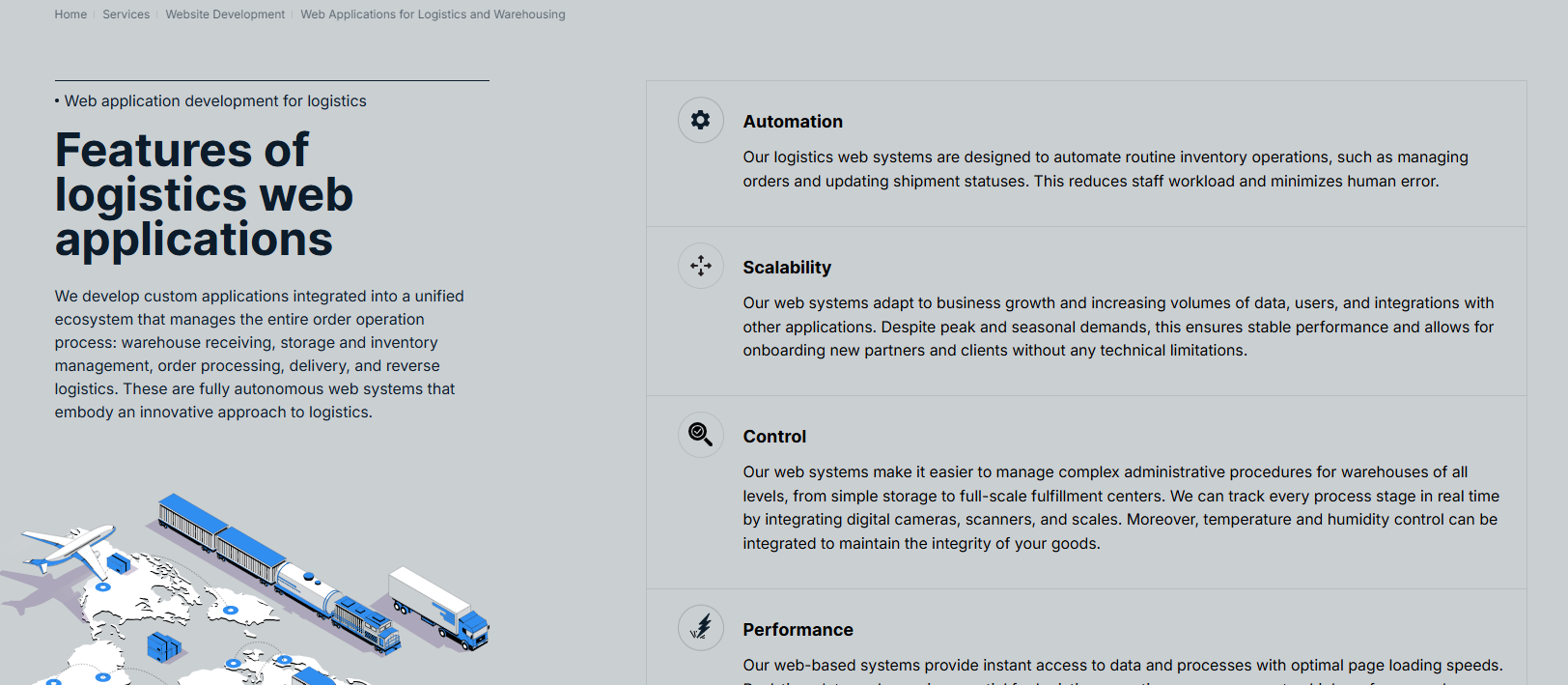This screenshot has width=1568, height=685.
Task: Click the blue delivery truck illustration
Action: point(439,606)
